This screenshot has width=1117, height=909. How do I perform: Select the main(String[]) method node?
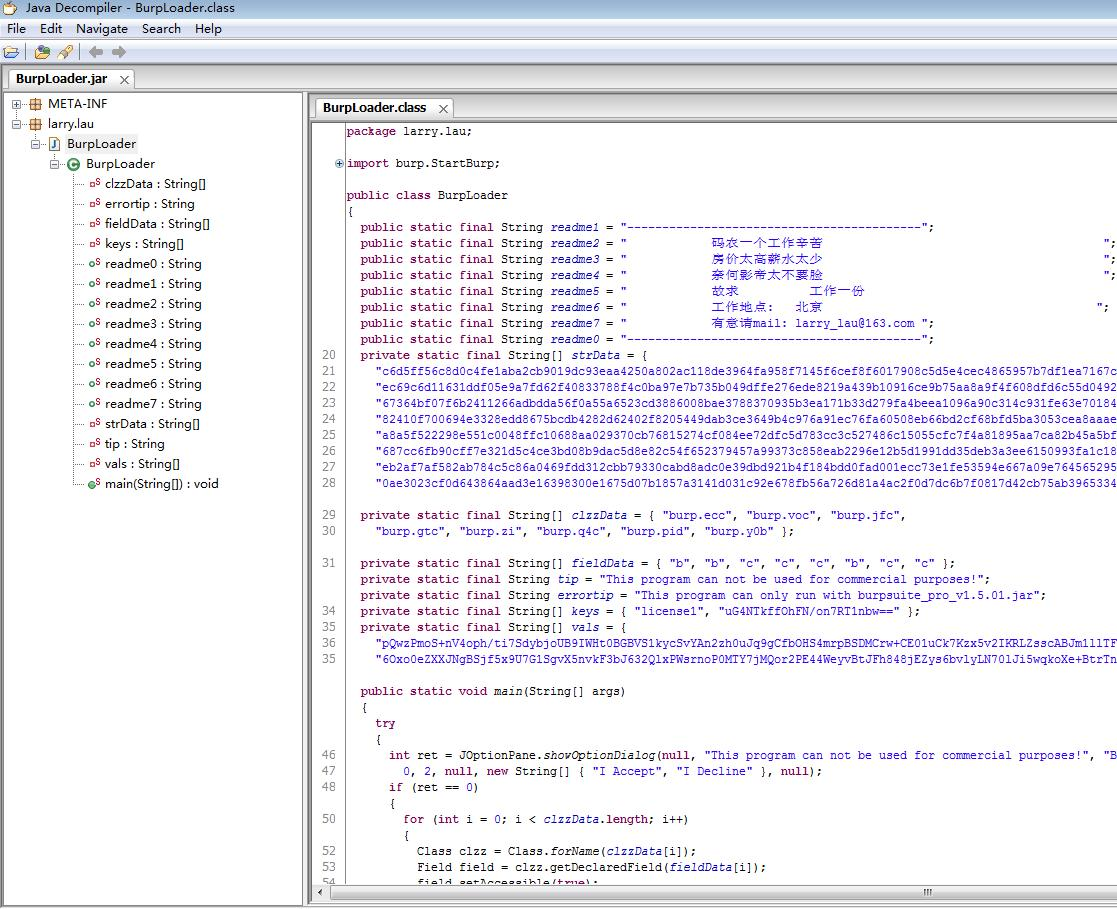click(161, 484)
